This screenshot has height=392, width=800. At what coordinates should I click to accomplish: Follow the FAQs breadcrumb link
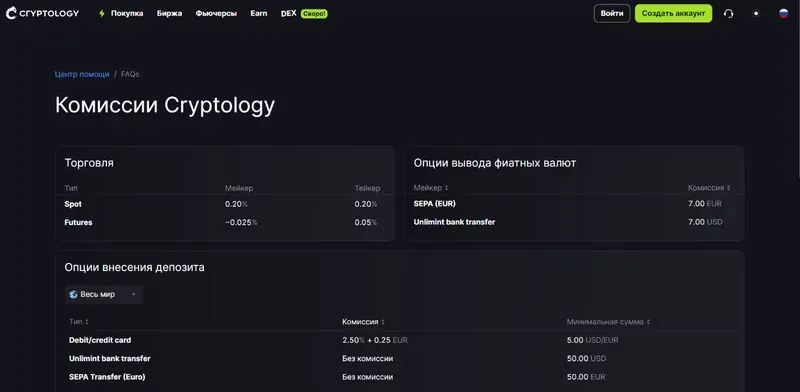(130, 74)
